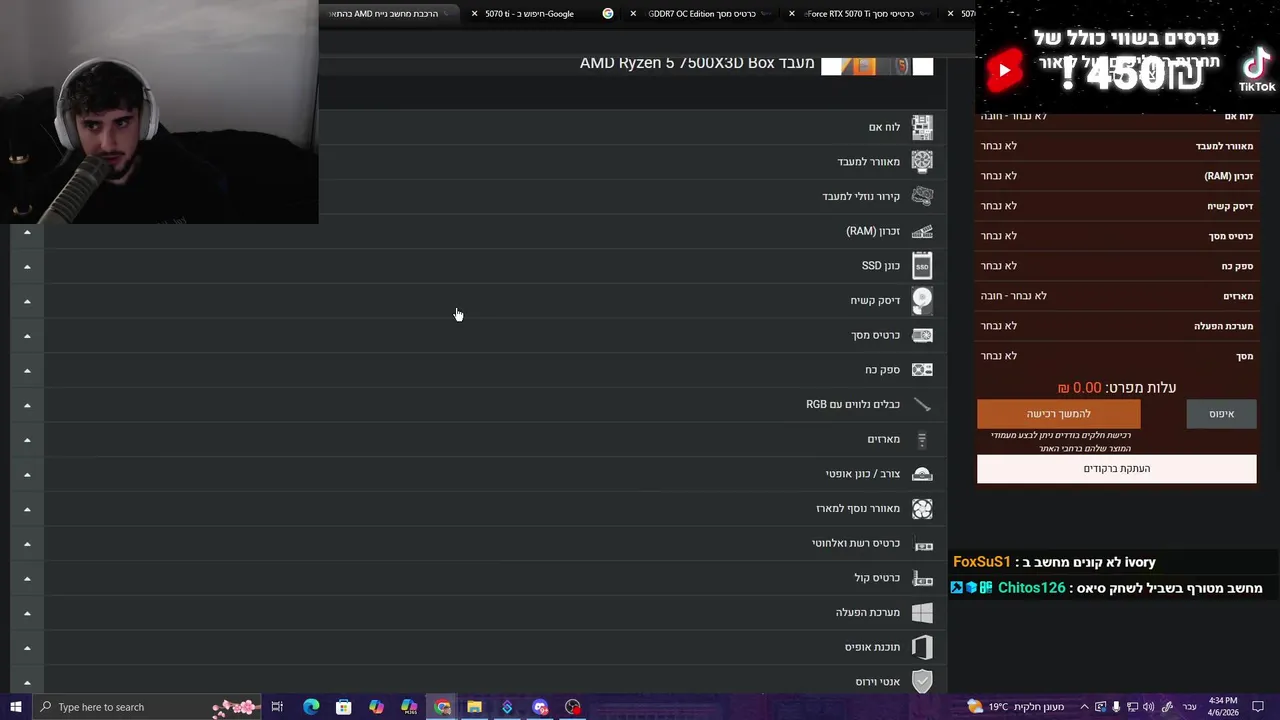Image resolution: width=1280 pixels, height=720 pixels.
Task: Click the זכרון (RAM) row in the summary panel
Action: pos(1116,176)
